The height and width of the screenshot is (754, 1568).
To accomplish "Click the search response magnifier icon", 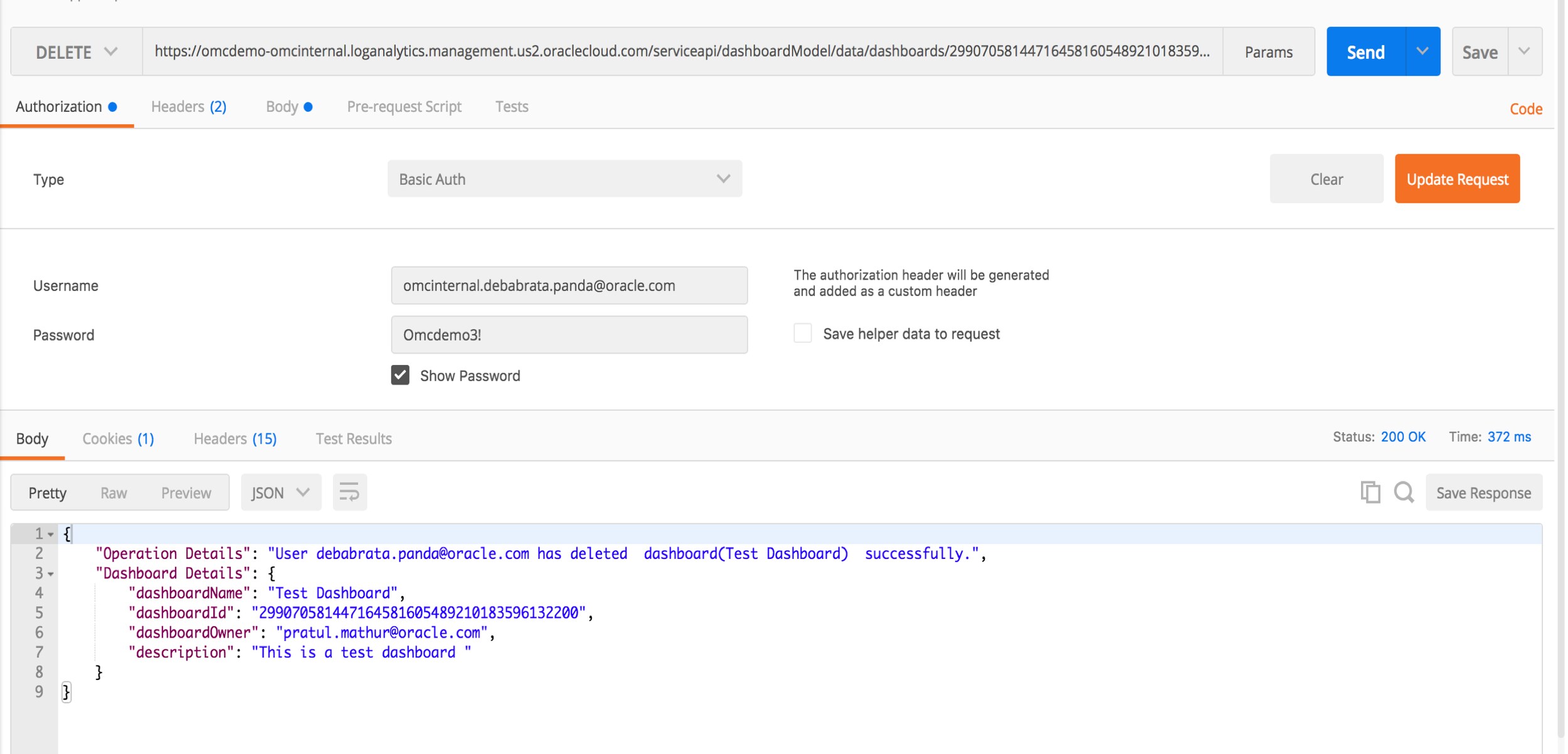I will coord(1404,492).
